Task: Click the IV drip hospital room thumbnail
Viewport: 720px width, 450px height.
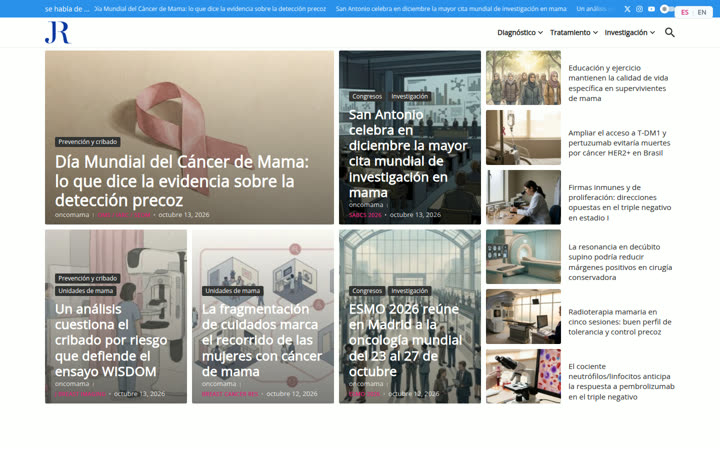Action: (523, 137)
